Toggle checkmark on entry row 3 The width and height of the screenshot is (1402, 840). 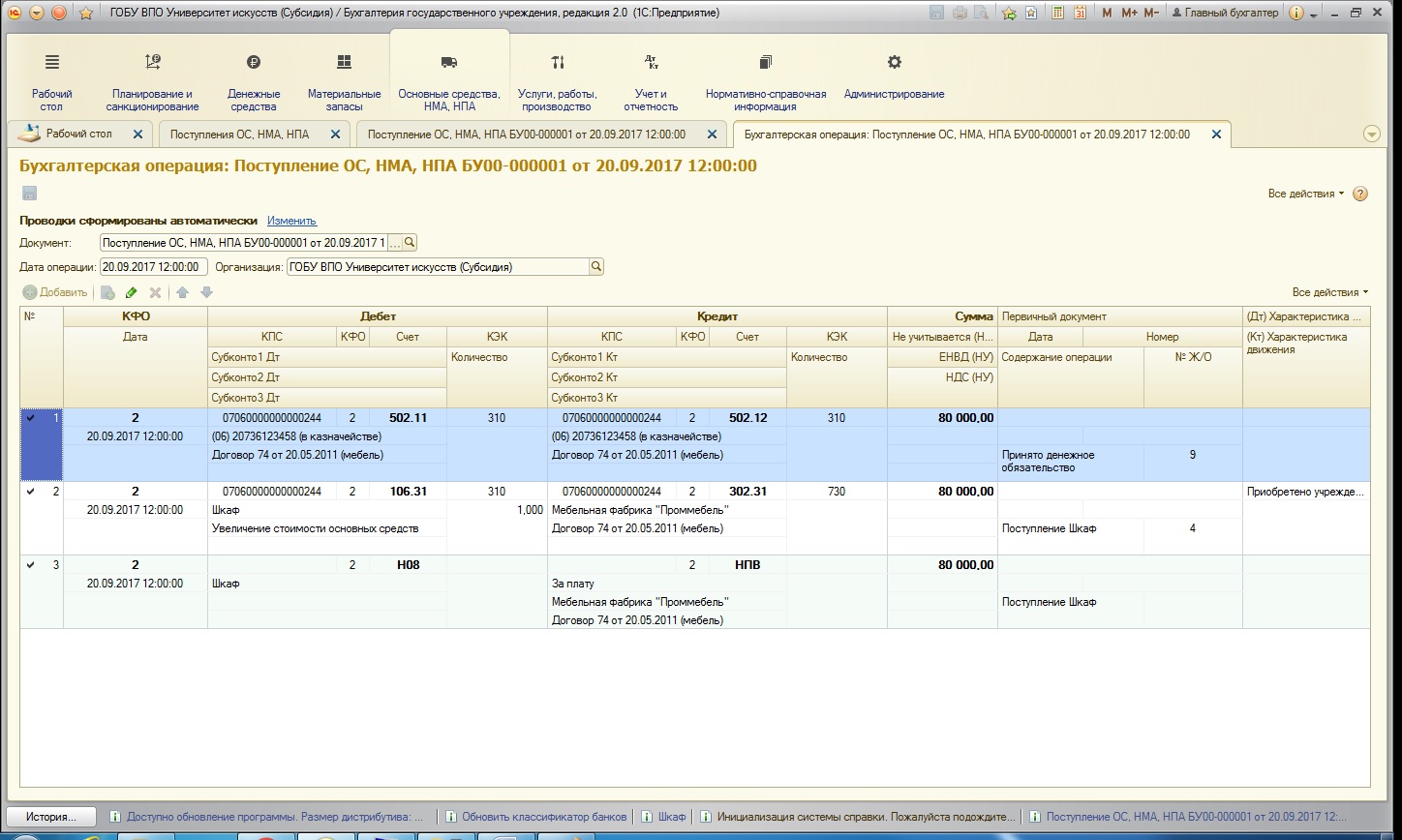point(30,565)
